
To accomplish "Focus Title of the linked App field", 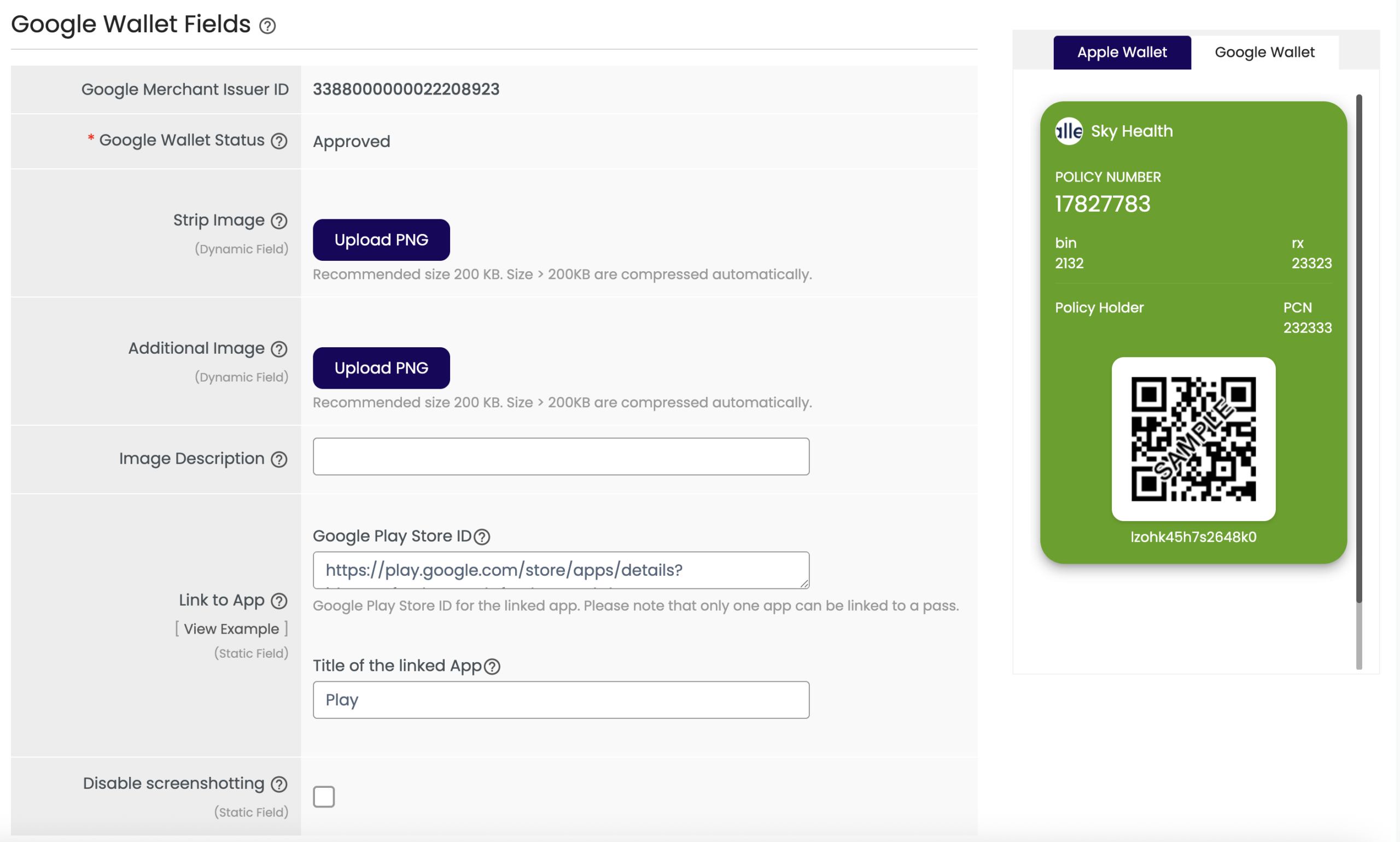I will [561, 700].
